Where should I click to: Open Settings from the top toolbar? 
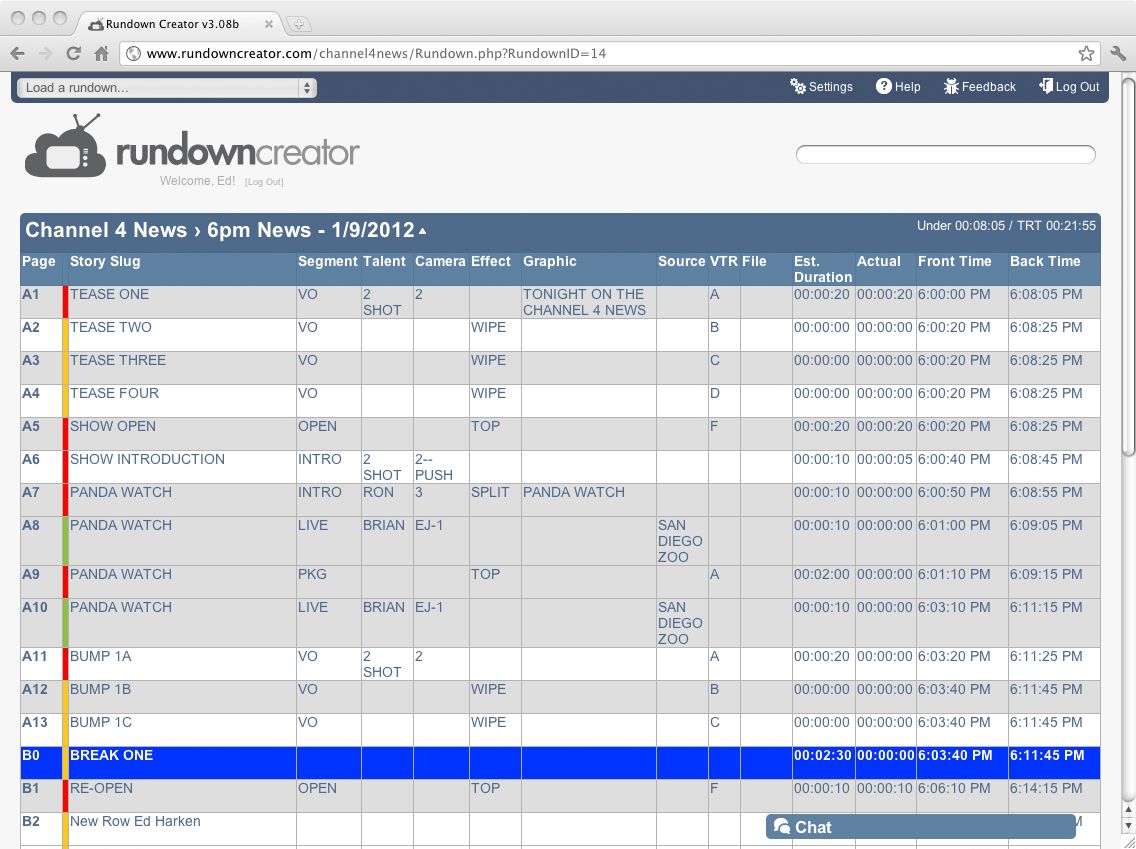pos(822,87)
